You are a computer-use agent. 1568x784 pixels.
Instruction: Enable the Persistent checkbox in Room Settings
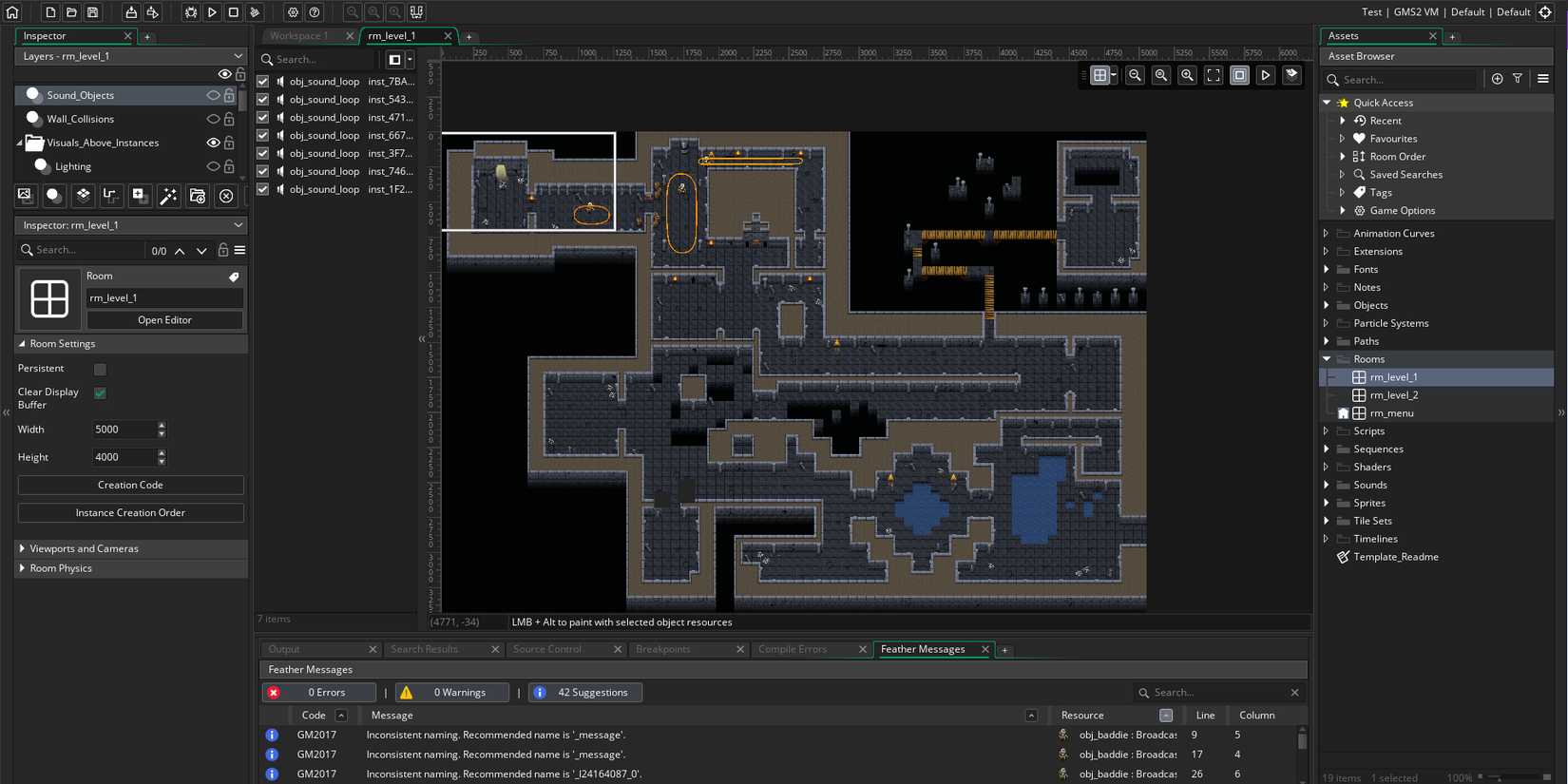coord(100,369)
